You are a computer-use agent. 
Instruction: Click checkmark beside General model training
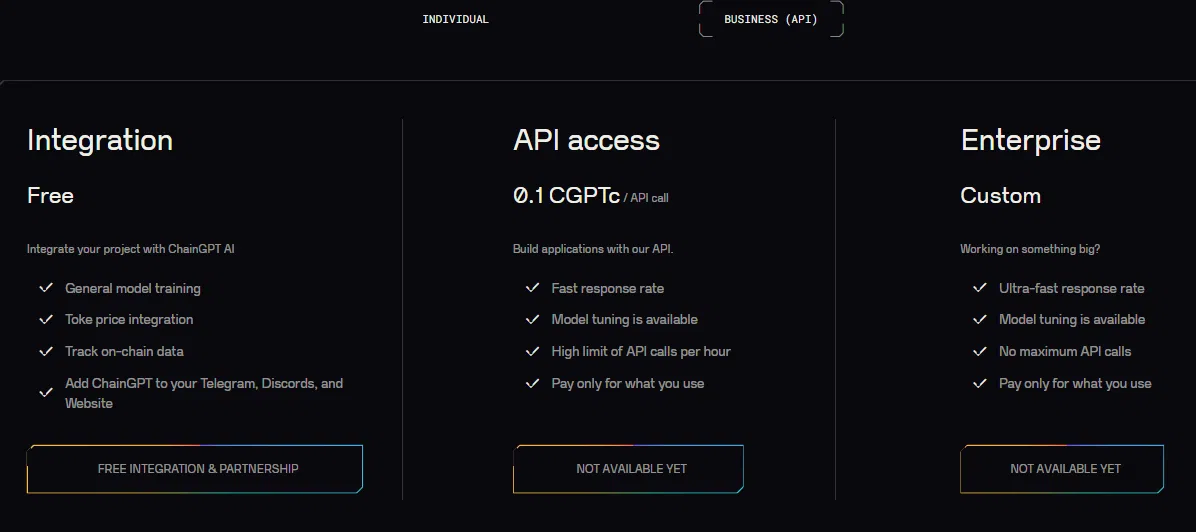pos(46,288)
